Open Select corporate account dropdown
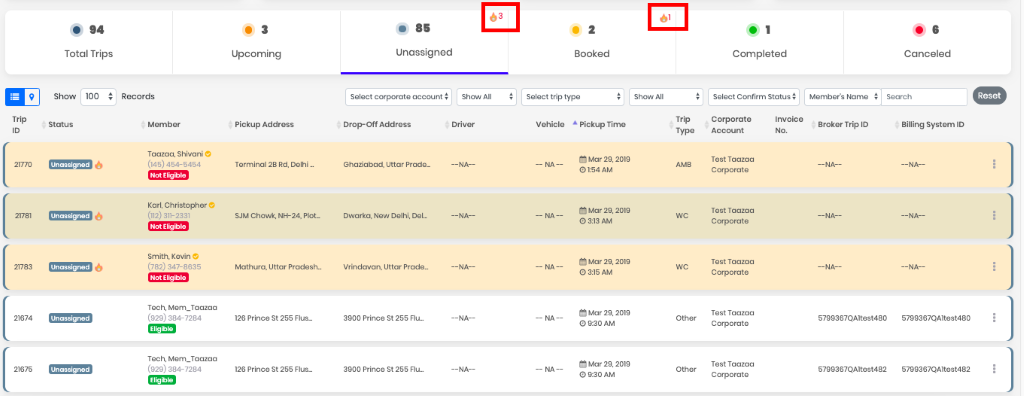This screenshot has width=1024, height=396. click(x=399, y=97)
